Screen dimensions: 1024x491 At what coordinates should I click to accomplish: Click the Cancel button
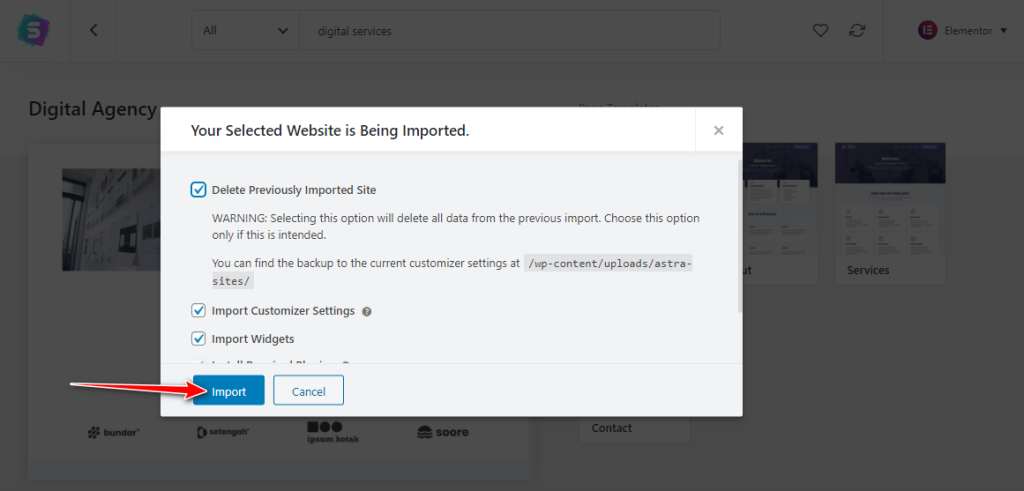tap(308, 390)
